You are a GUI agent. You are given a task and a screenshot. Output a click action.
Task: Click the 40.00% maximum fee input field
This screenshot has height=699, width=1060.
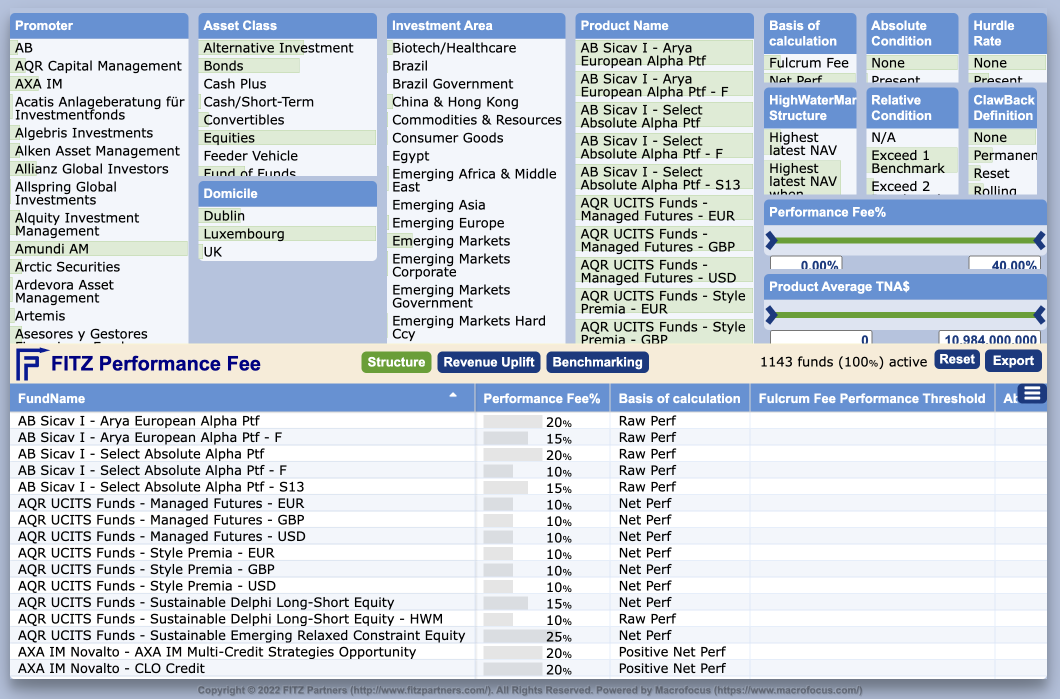pyautogui.click(x=1004, y=265)
